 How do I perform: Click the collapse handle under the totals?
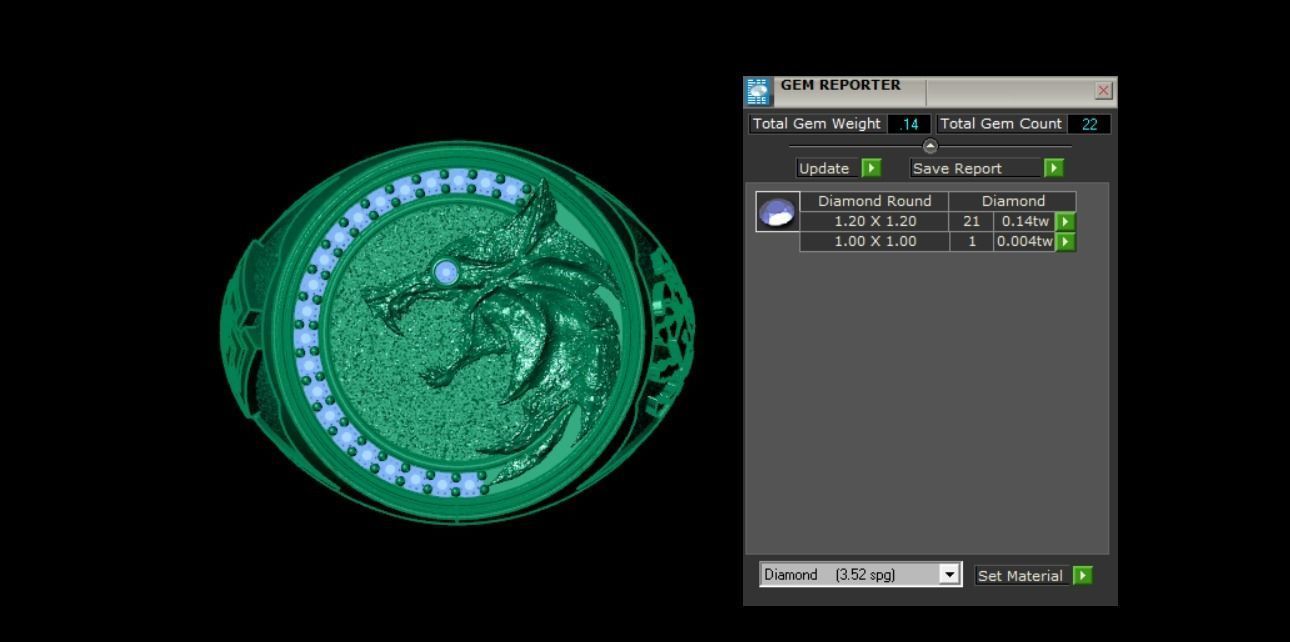[x=930, y=146]
